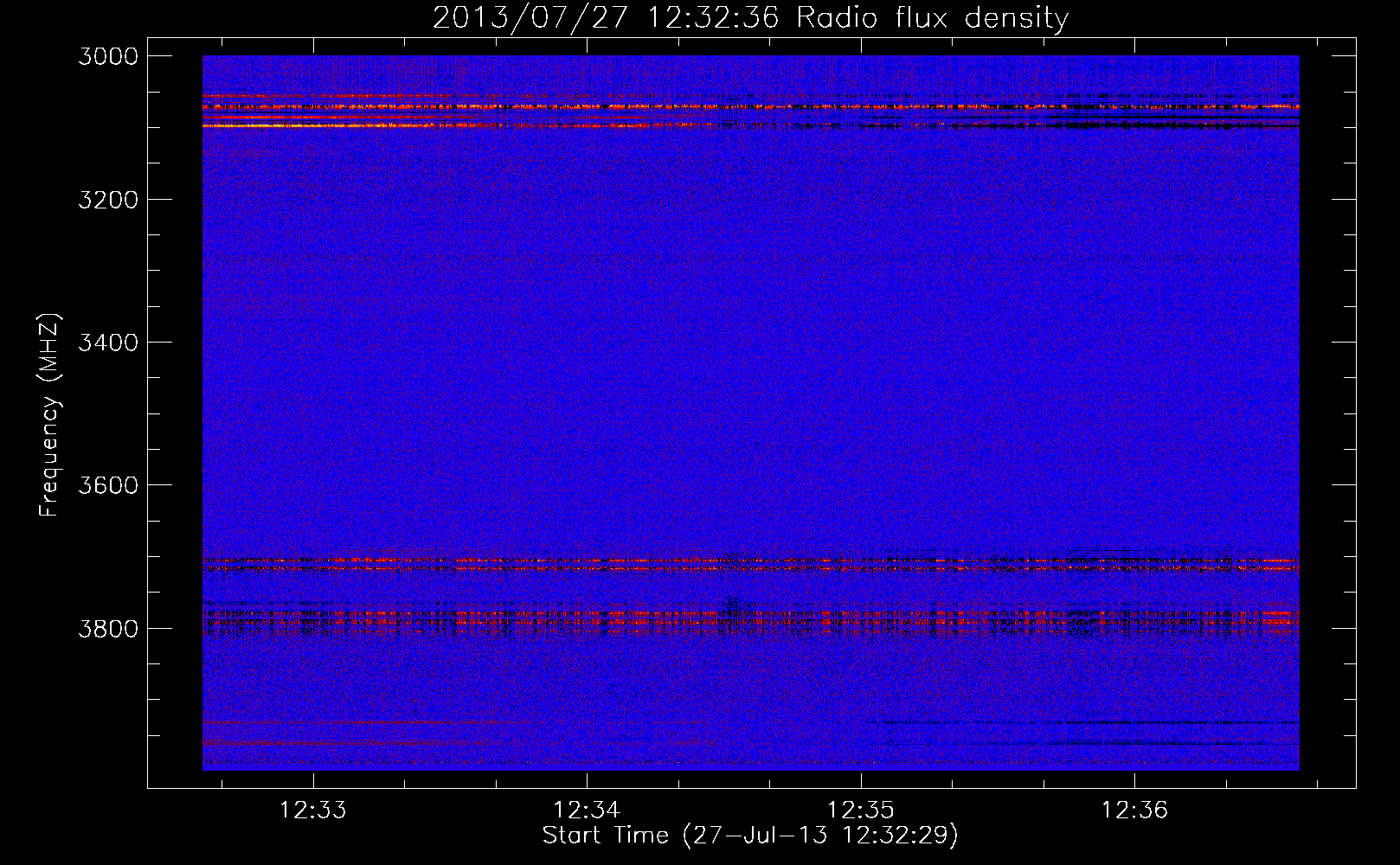
Task: Click the 12:33 time tick label
Action: coord(312,811)
